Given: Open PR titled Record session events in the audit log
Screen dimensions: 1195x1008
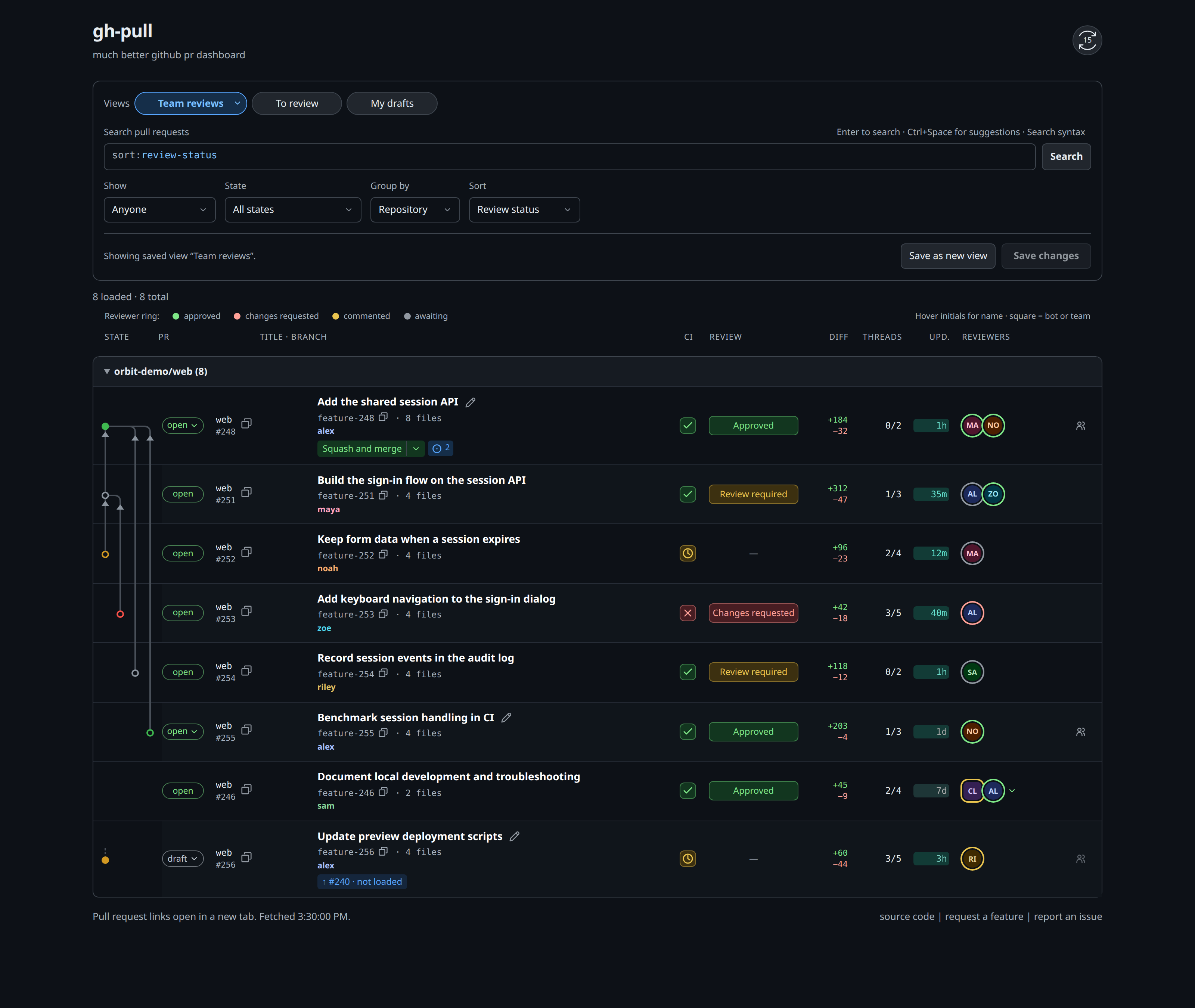Looking at the screenshot, I should (416, 658).
